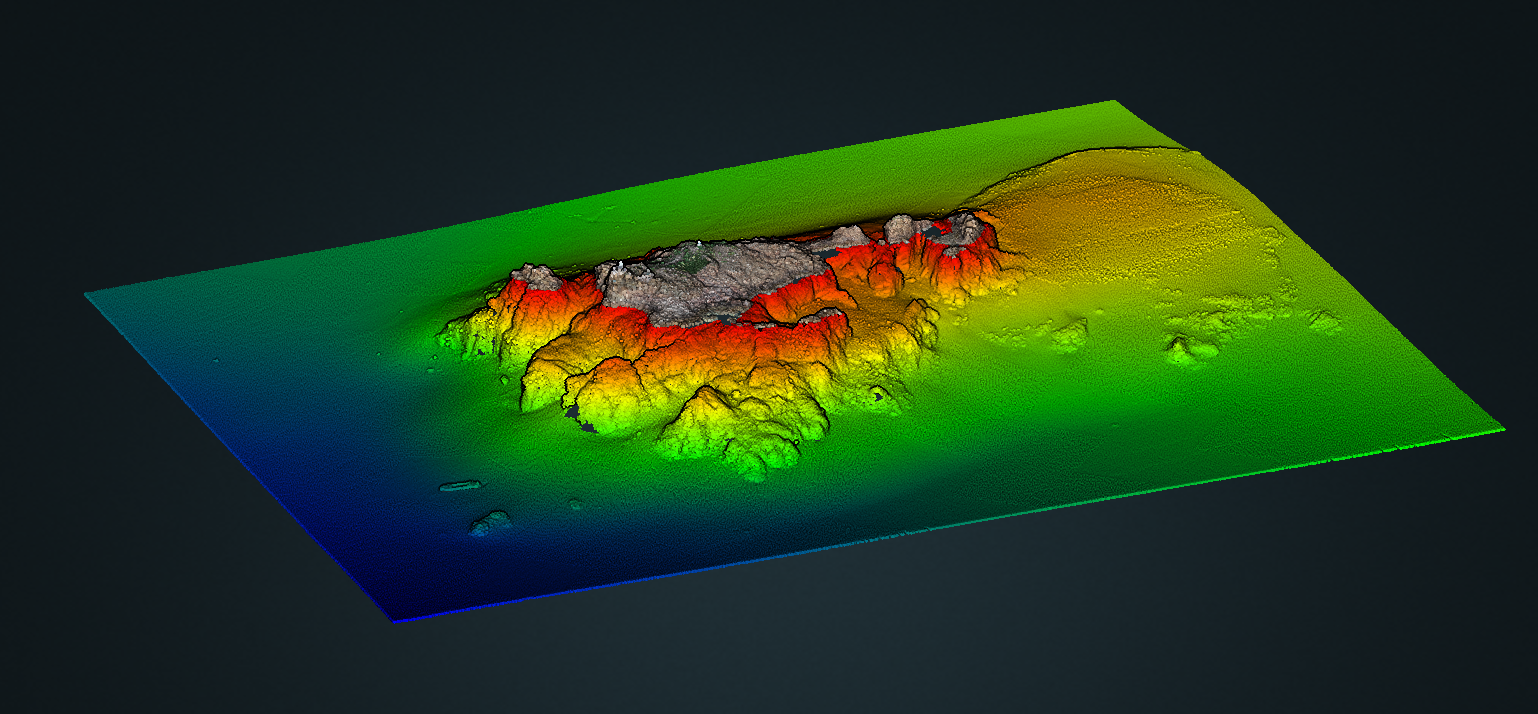Click the leftmost corner of the terrain
The width and height of the screenshot is (1538, 714).
pos(88,293)
